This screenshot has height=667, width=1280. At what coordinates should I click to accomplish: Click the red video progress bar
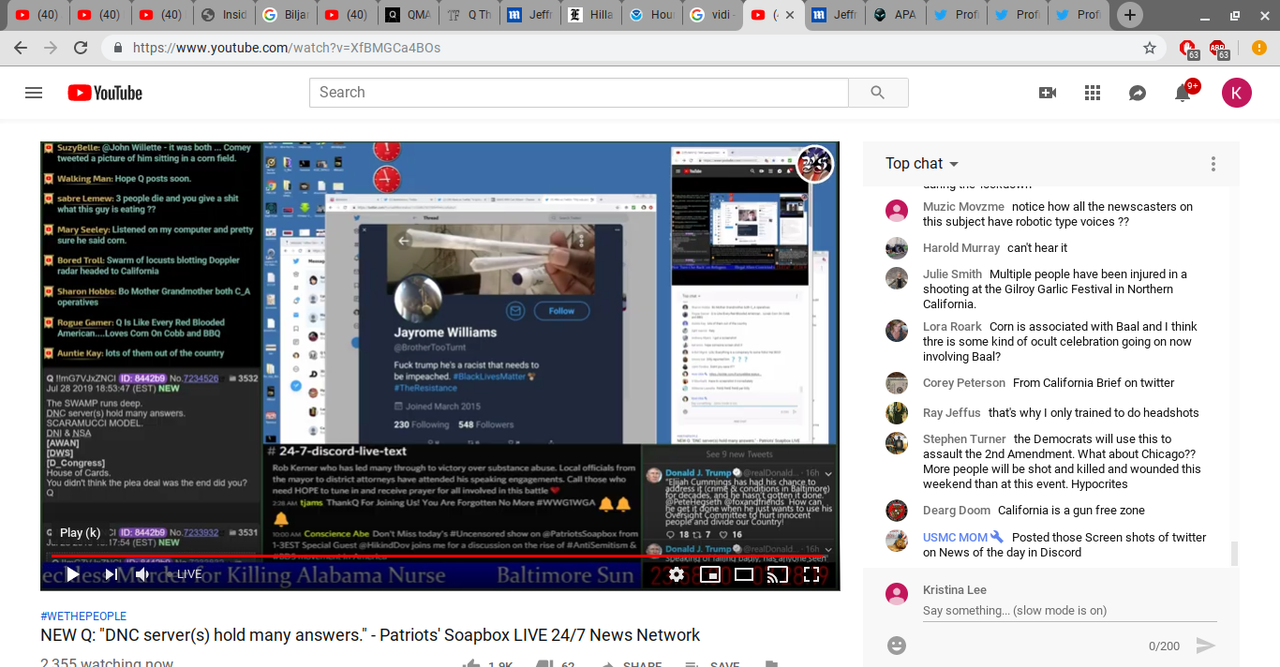[440, 555]
